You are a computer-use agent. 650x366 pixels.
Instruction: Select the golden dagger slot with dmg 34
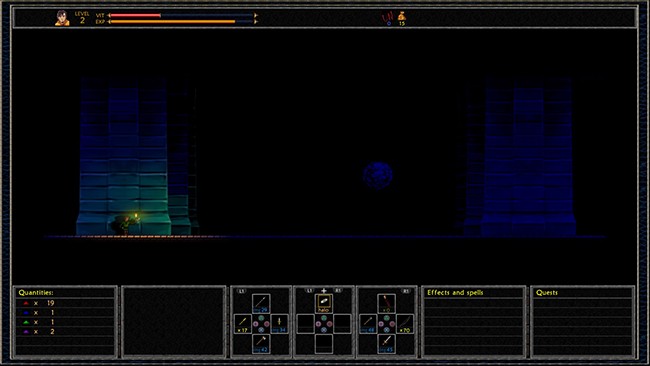[x=280, y=323]
